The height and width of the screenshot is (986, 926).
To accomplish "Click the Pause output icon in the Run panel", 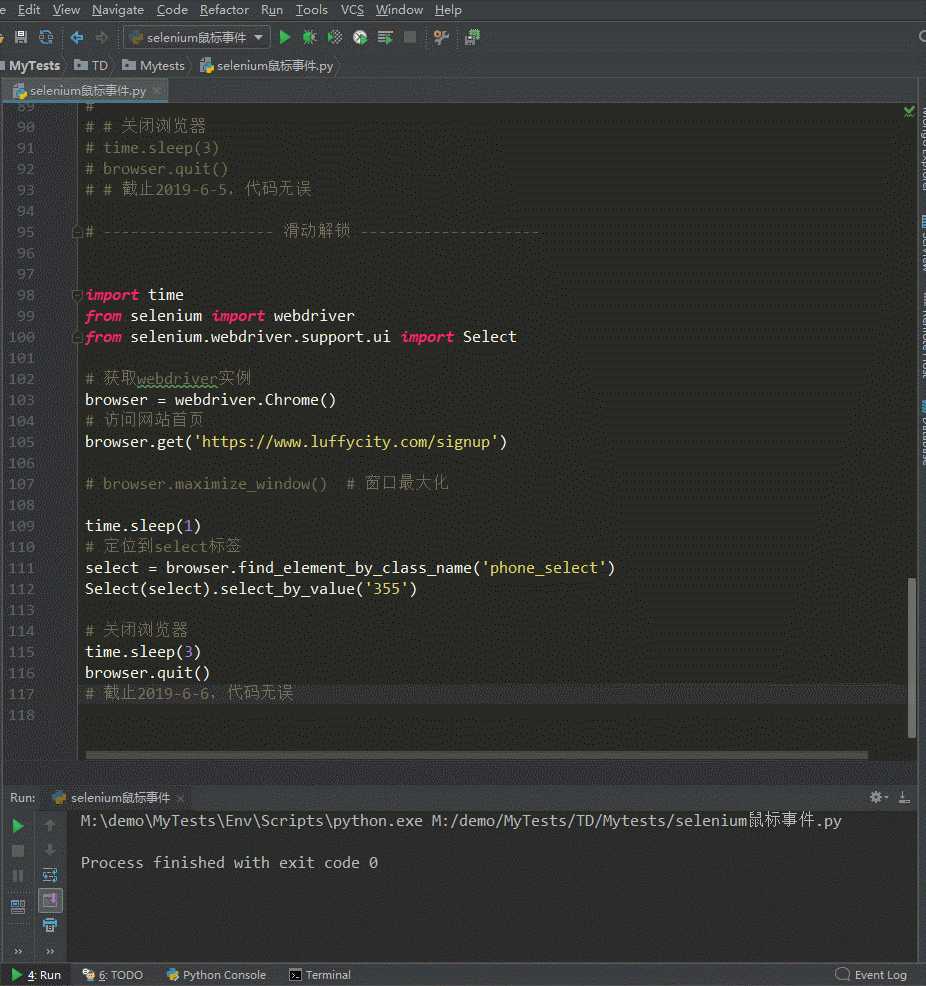I will coord(18,875).
